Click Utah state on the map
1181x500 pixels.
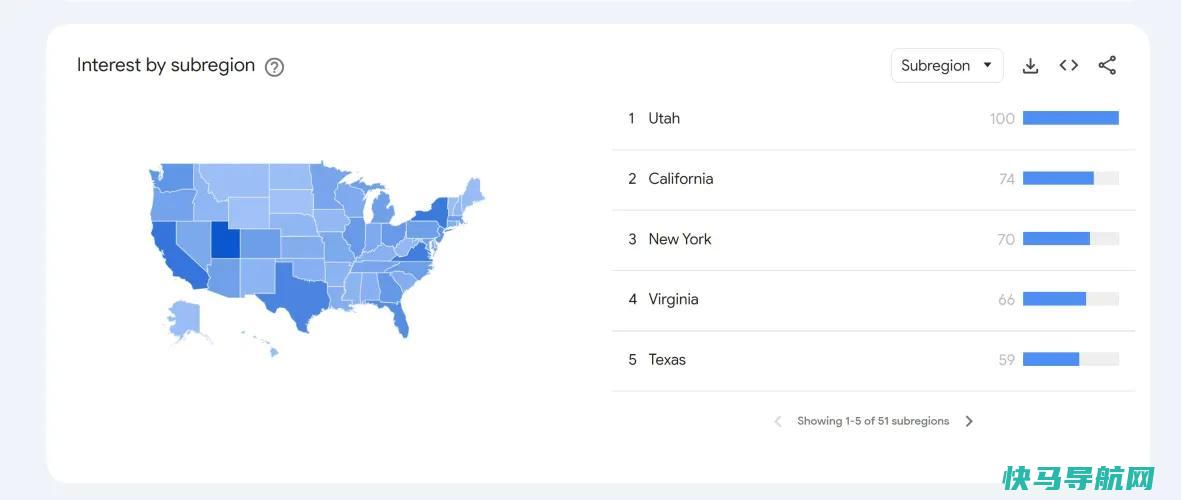224,240
